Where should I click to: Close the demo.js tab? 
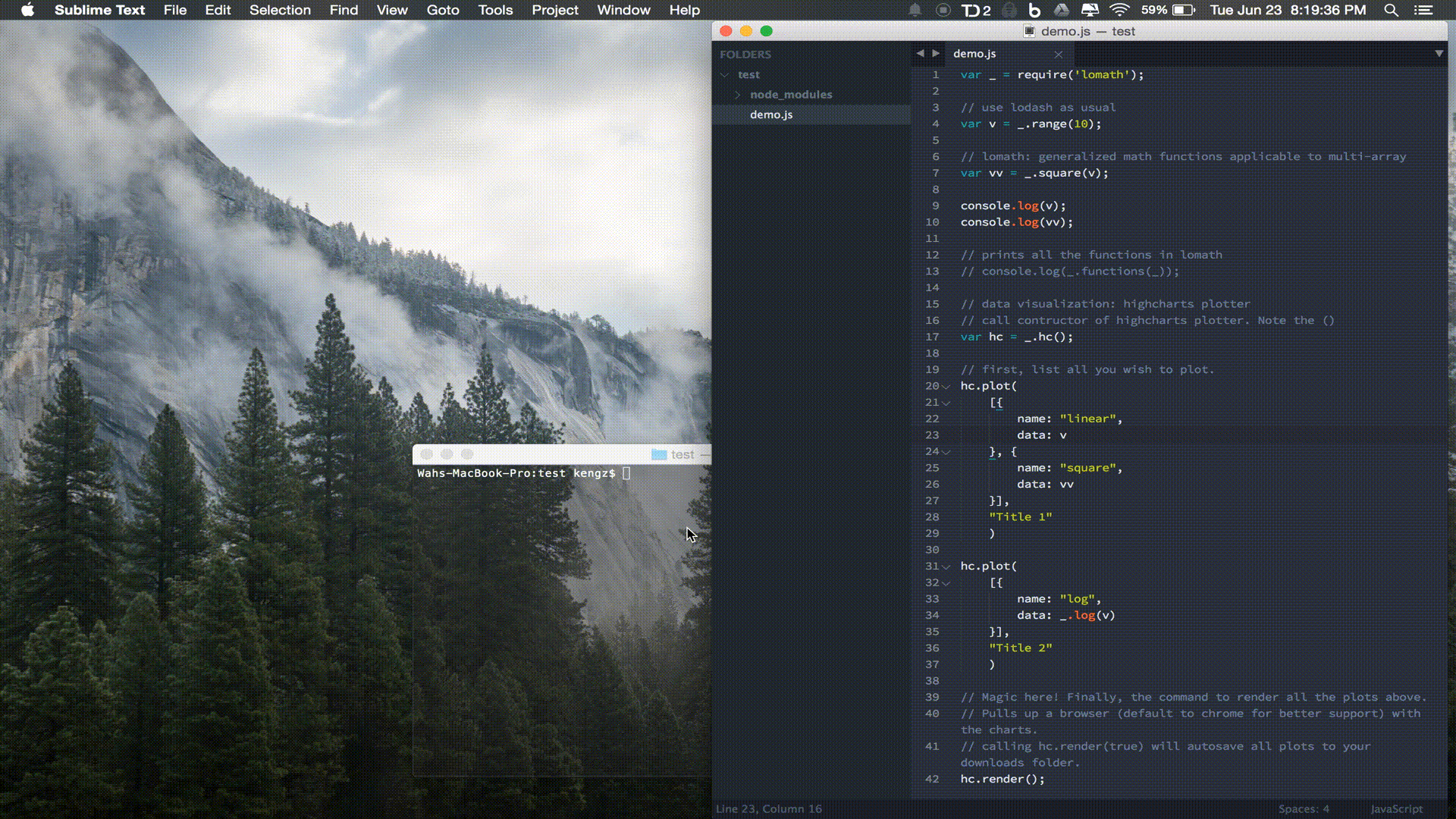tap(1059, 54)
